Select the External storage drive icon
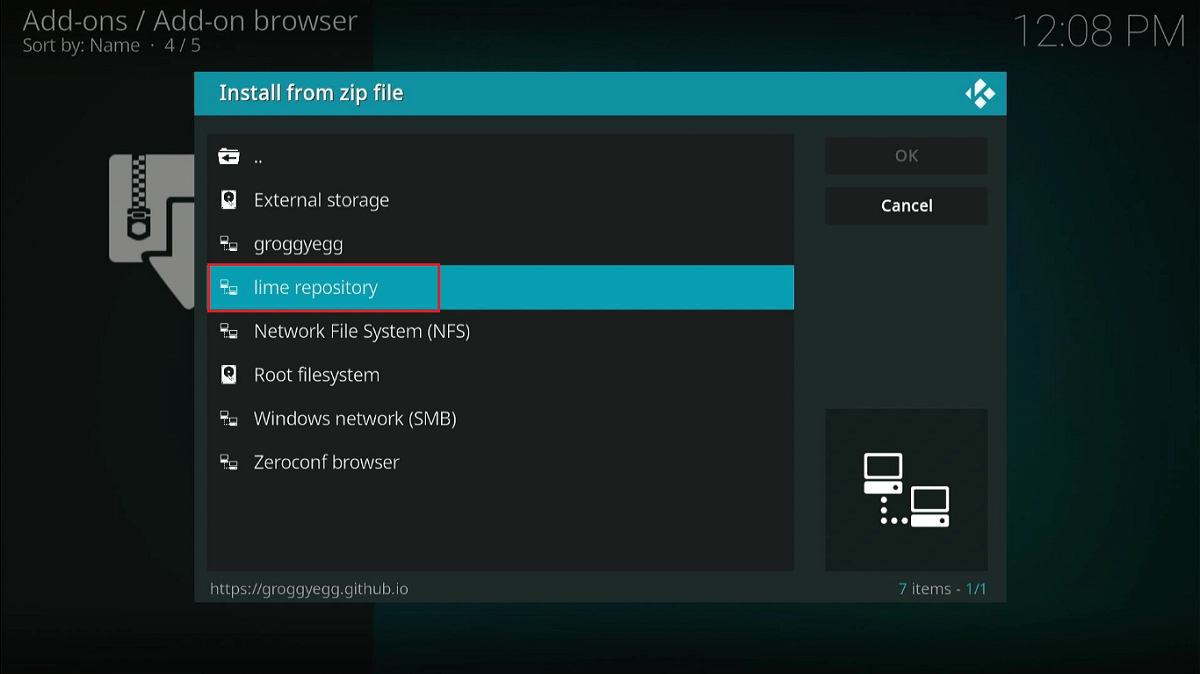1200x674 pixels. click(x=230, y=199)
